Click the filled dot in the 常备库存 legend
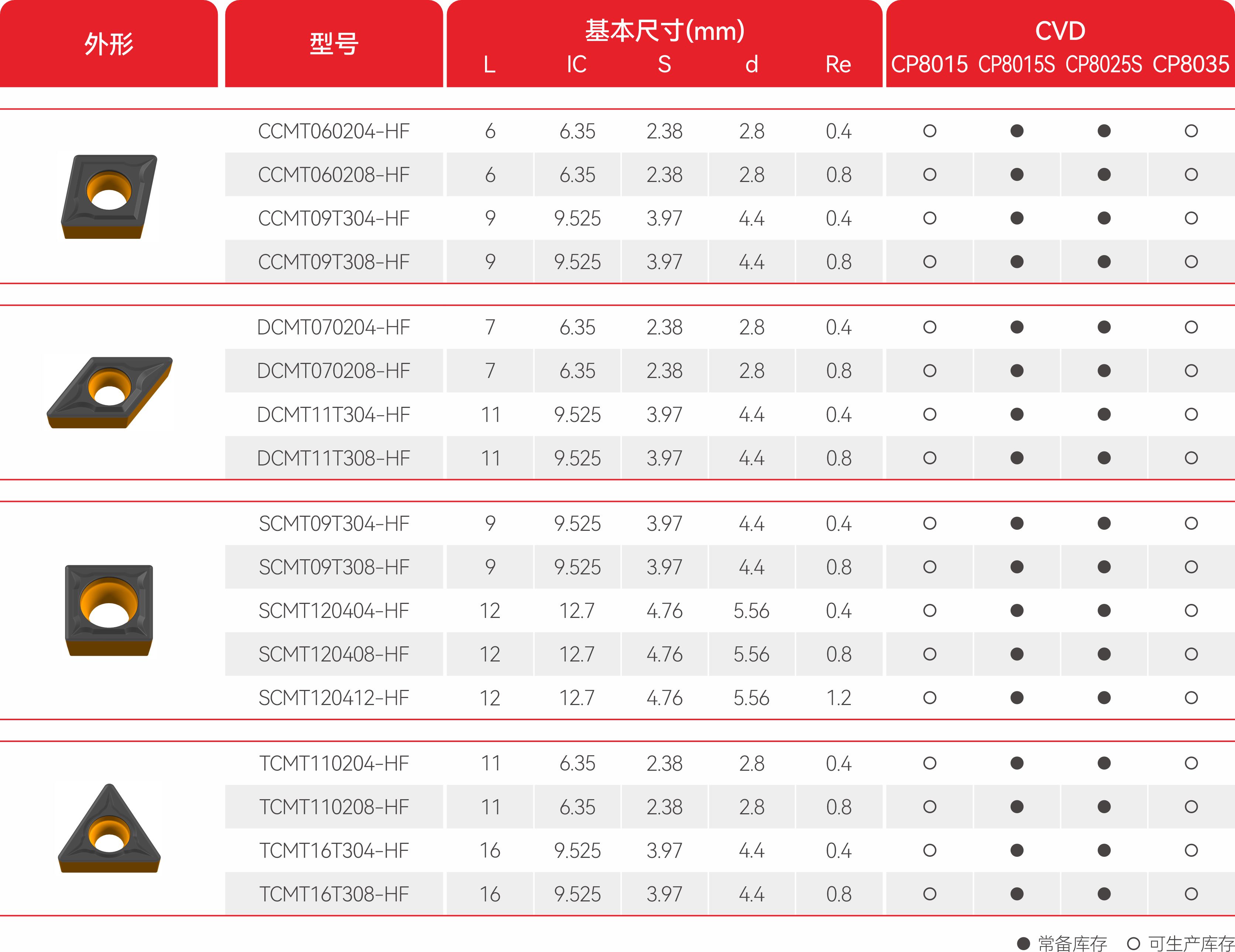 tap(1023, 944)
